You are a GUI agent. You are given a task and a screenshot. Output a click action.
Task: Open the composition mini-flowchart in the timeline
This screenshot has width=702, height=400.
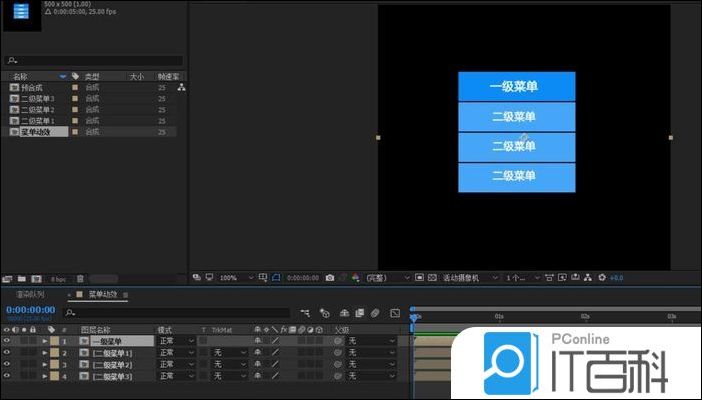305,313
